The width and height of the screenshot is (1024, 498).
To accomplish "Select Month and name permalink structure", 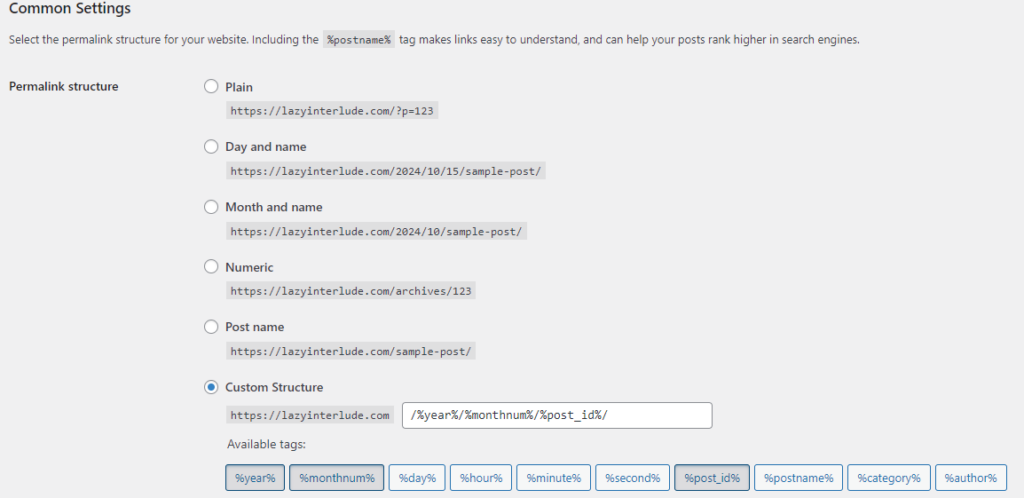I will click(211, 207).
